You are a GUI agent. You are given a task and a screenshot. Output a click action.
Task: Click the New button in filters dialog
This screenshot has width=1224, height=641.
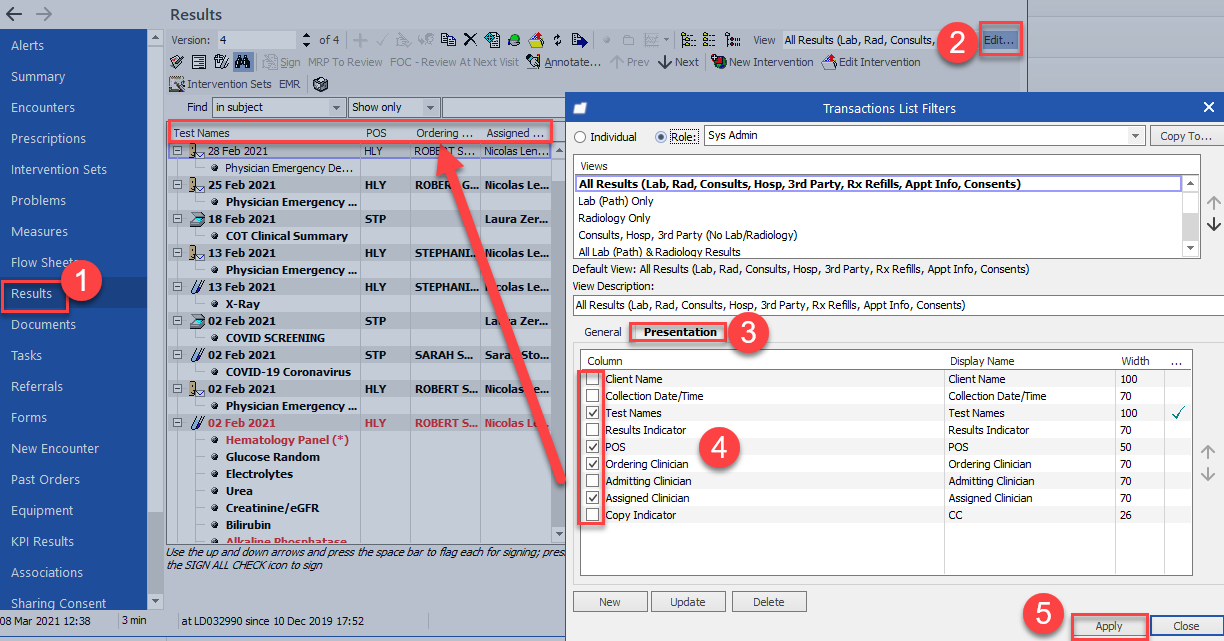coord(610,602)
